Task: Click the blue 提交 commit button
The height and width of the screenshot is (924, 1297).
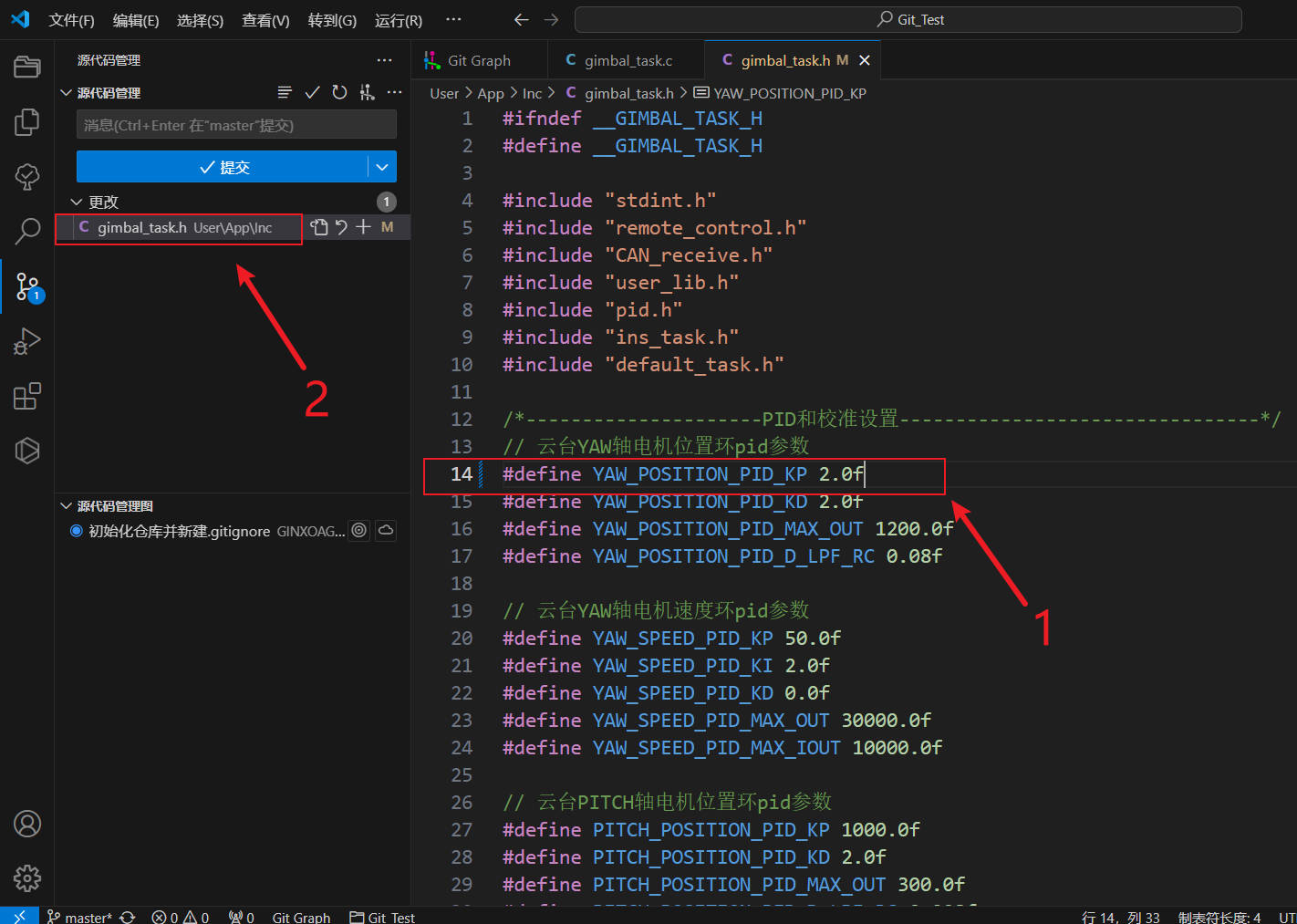Action: (223, 167)
